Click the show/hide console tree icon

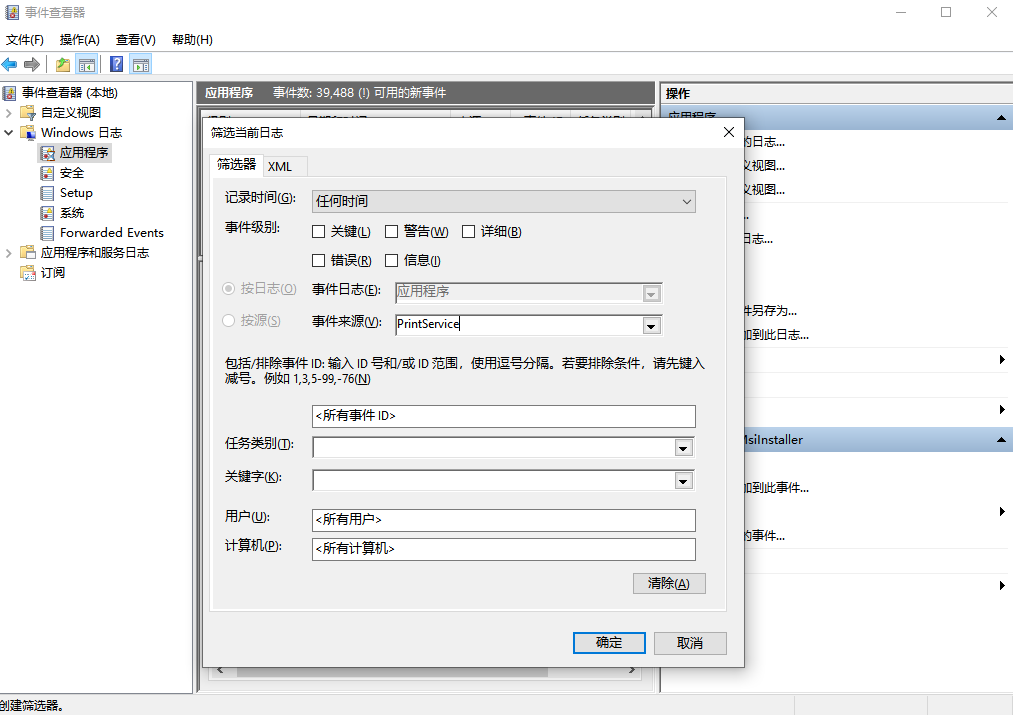[x=87, y=65]
